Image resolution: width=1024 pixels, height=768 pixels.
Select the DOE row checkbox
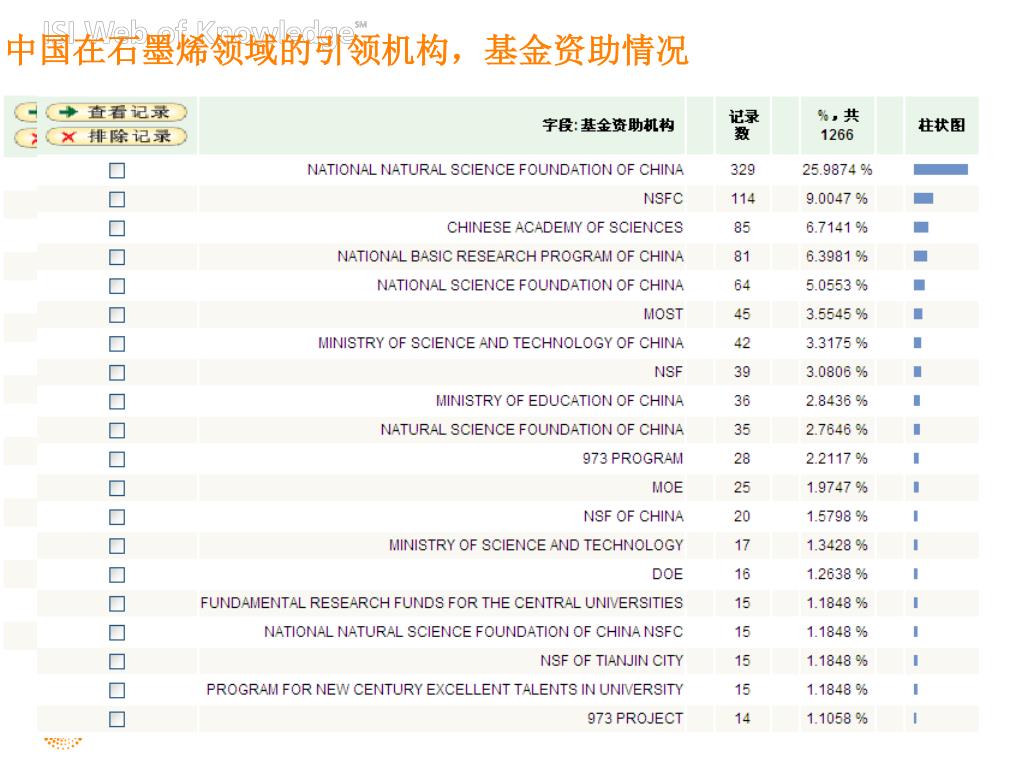(x=117, y=575)
